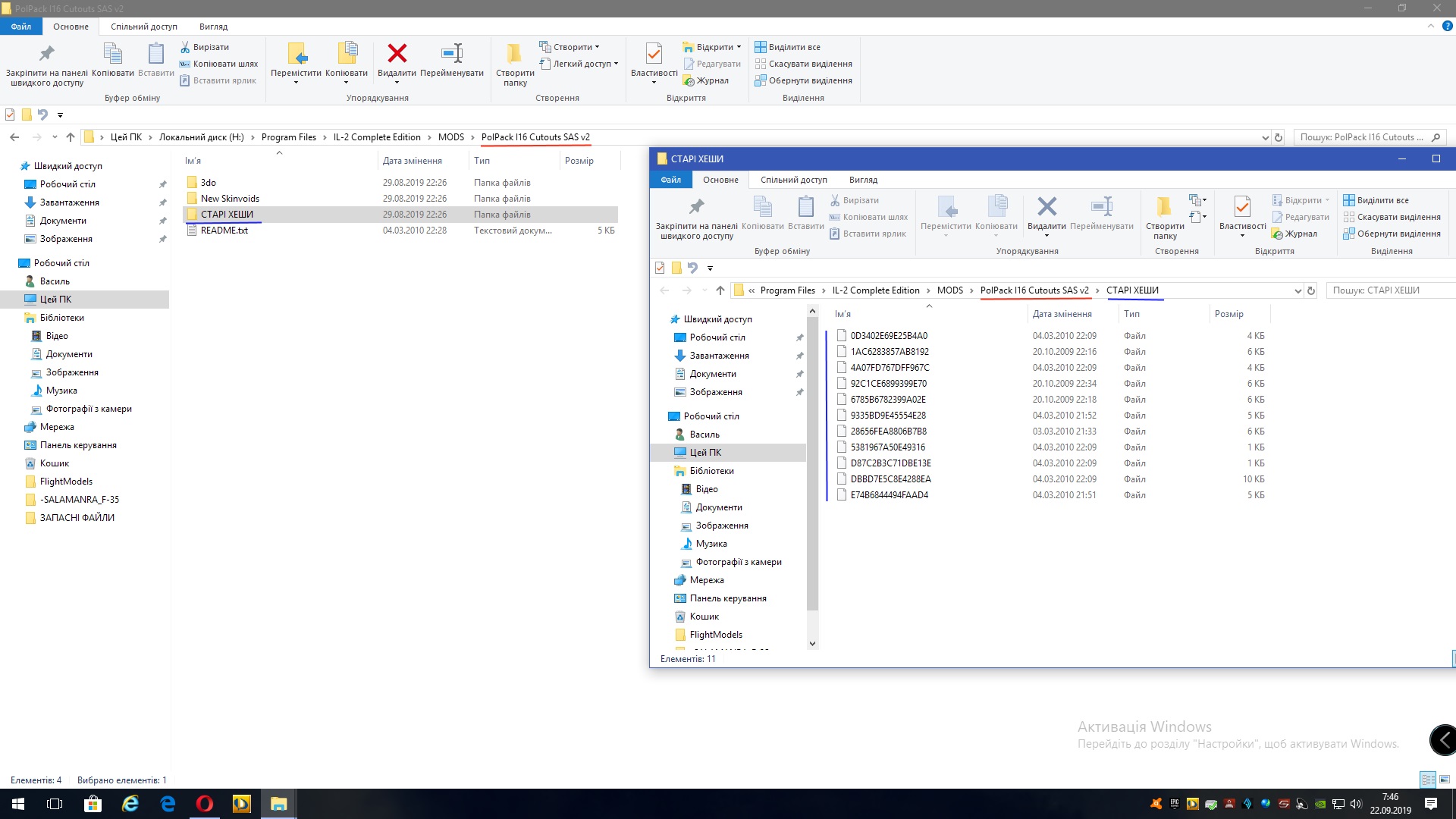Viewport: 1456px width, 819px height.
Task: Sort by the Дата змінення column in the front window
Action: 1062,314
